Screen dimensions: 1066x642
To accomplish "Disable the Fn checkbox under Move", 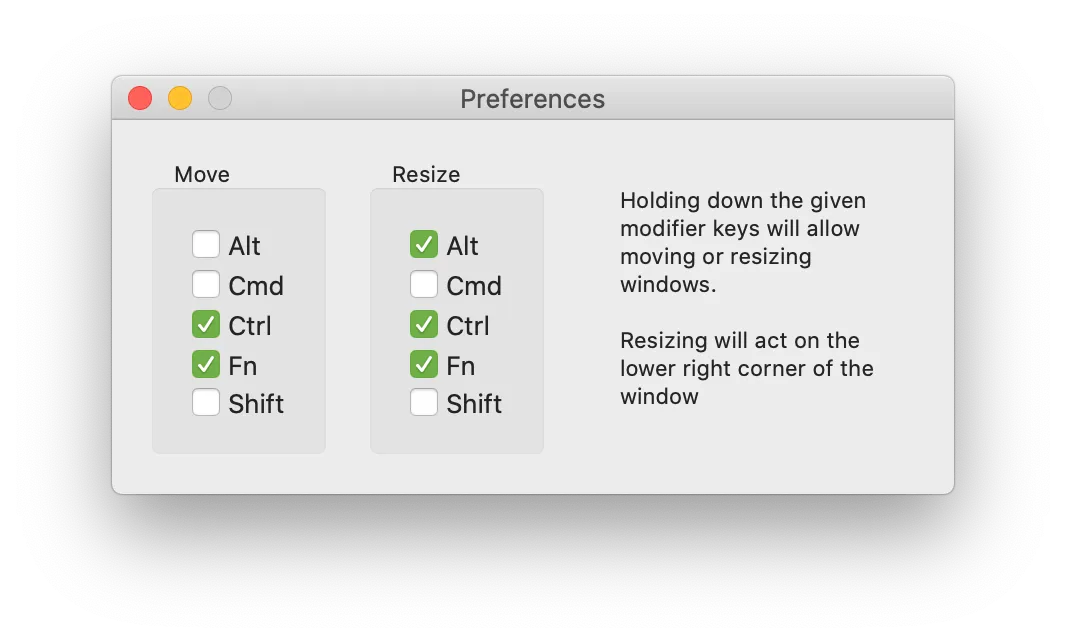I will (206, 364).
